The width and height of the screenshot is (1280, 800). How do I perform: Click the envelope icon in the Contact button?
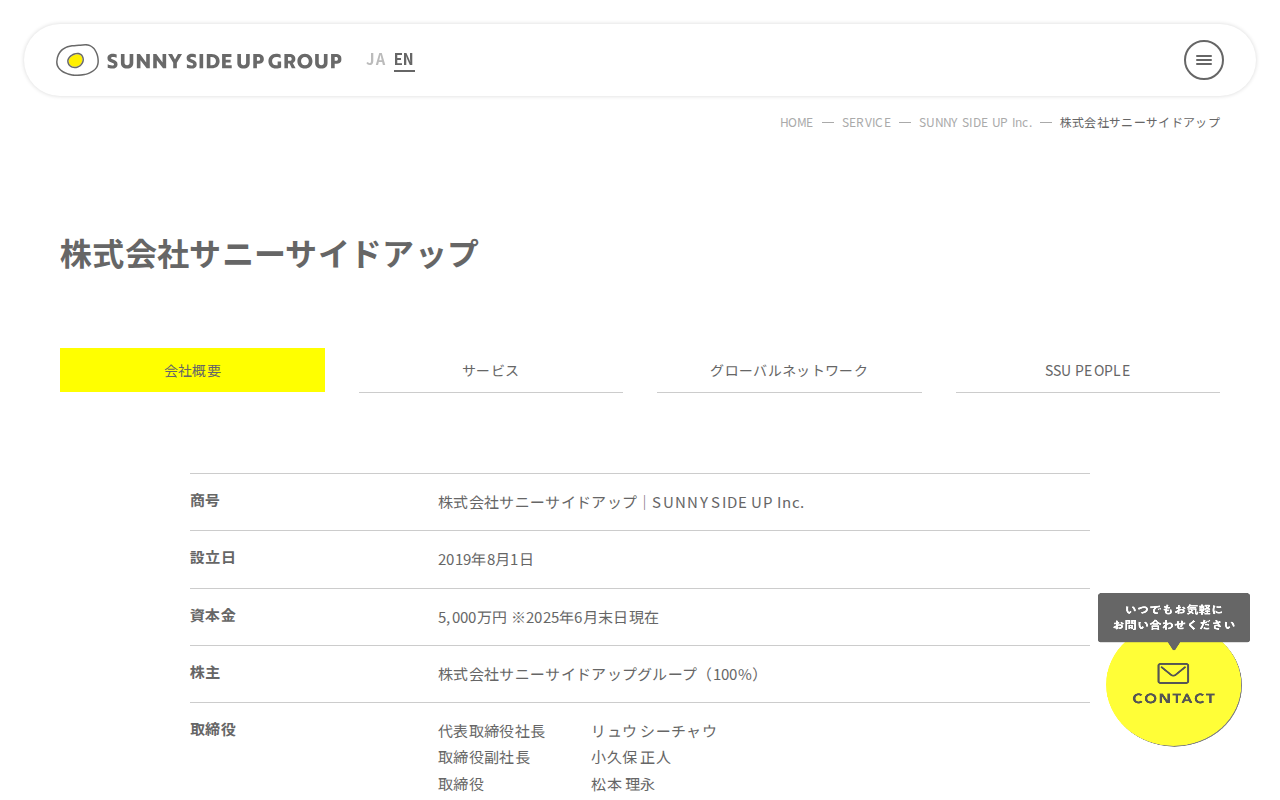1173,673
